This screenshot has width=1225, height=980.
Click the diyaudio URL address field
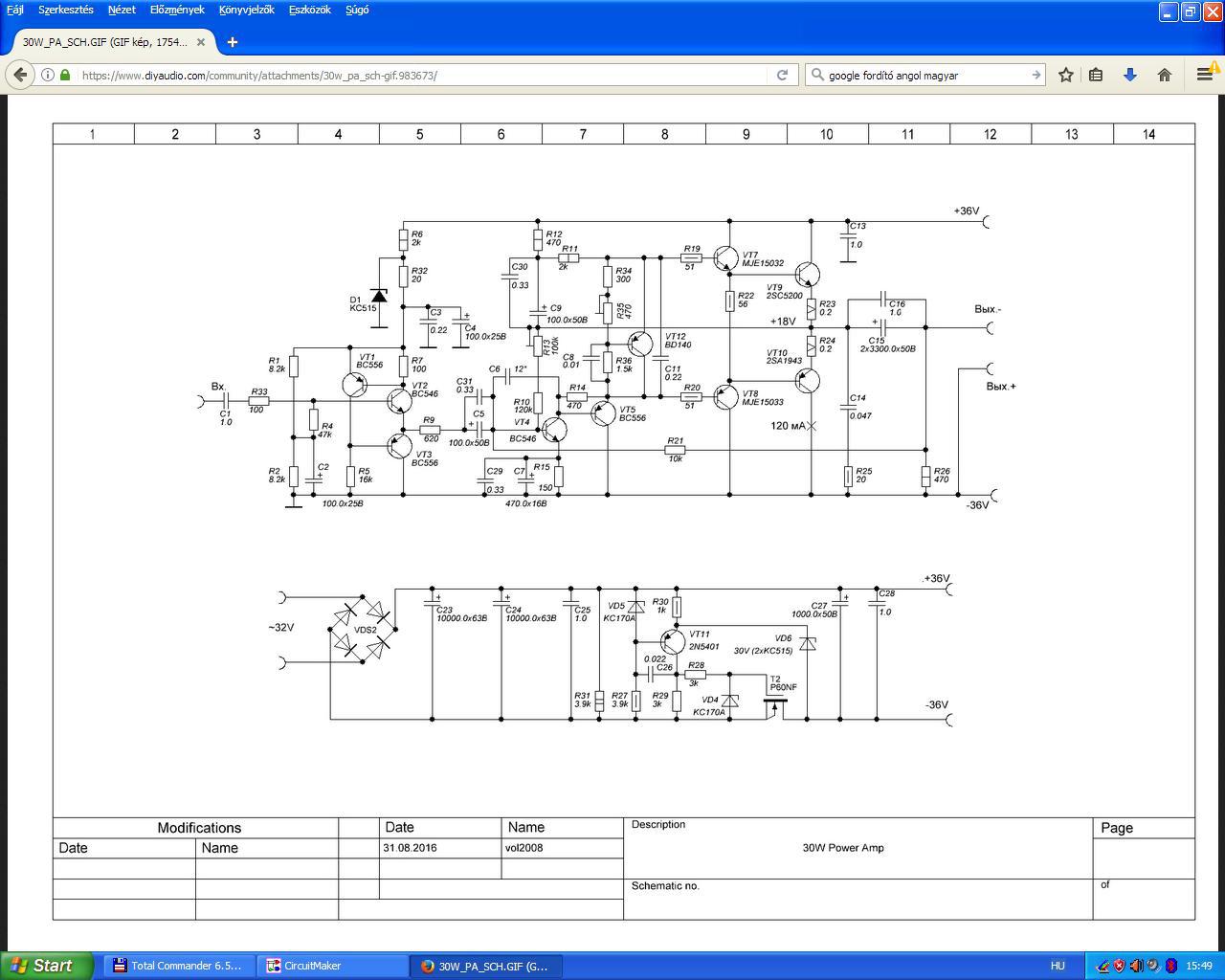(x=421, y=75)
